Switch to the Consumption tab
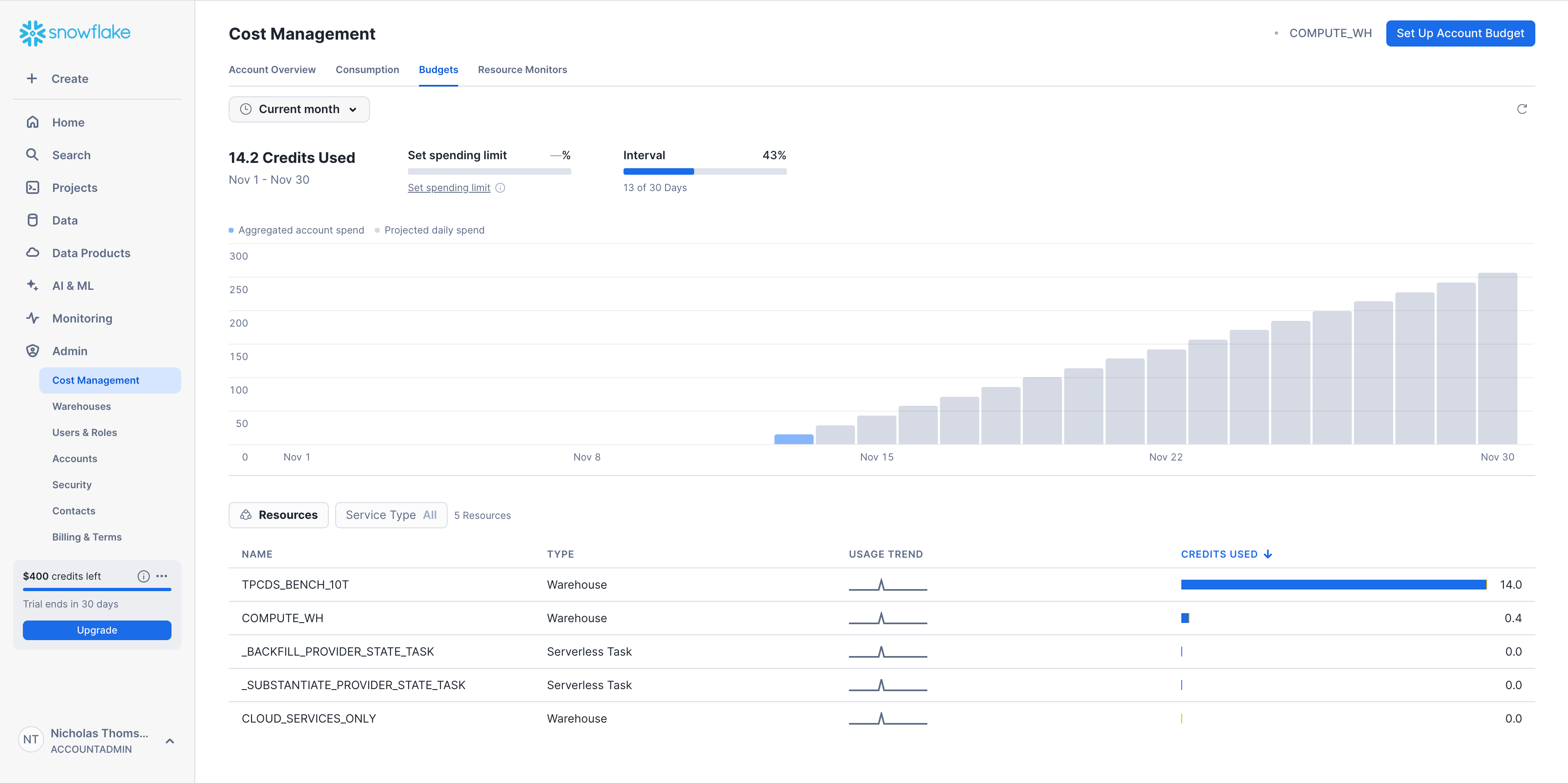Image resolution: width=1568 pixels, height=783 pixels. click(367, 69)
